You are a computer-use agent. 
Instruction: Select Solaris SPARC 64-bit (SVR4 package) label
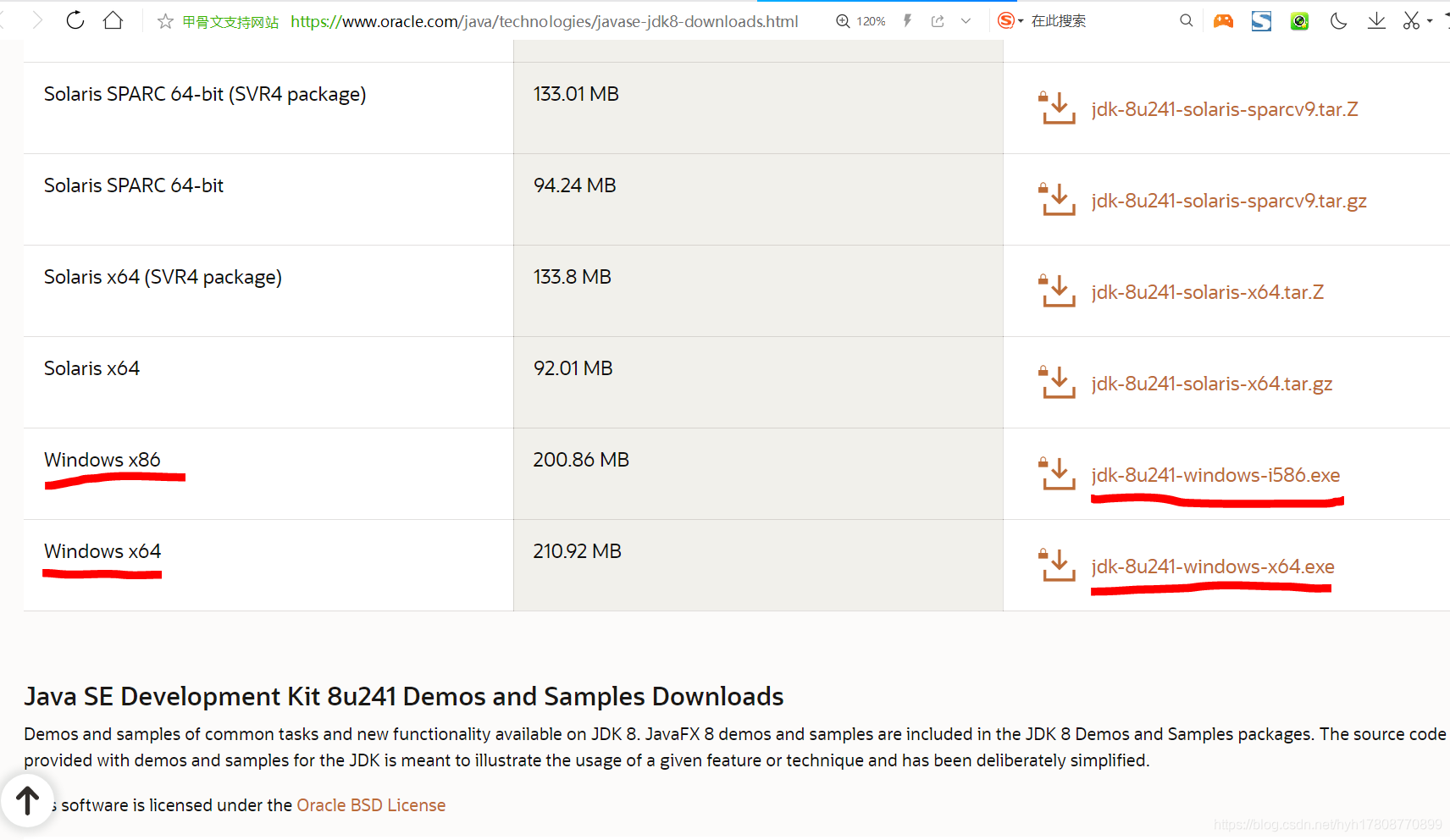click(x=205, y=94)
